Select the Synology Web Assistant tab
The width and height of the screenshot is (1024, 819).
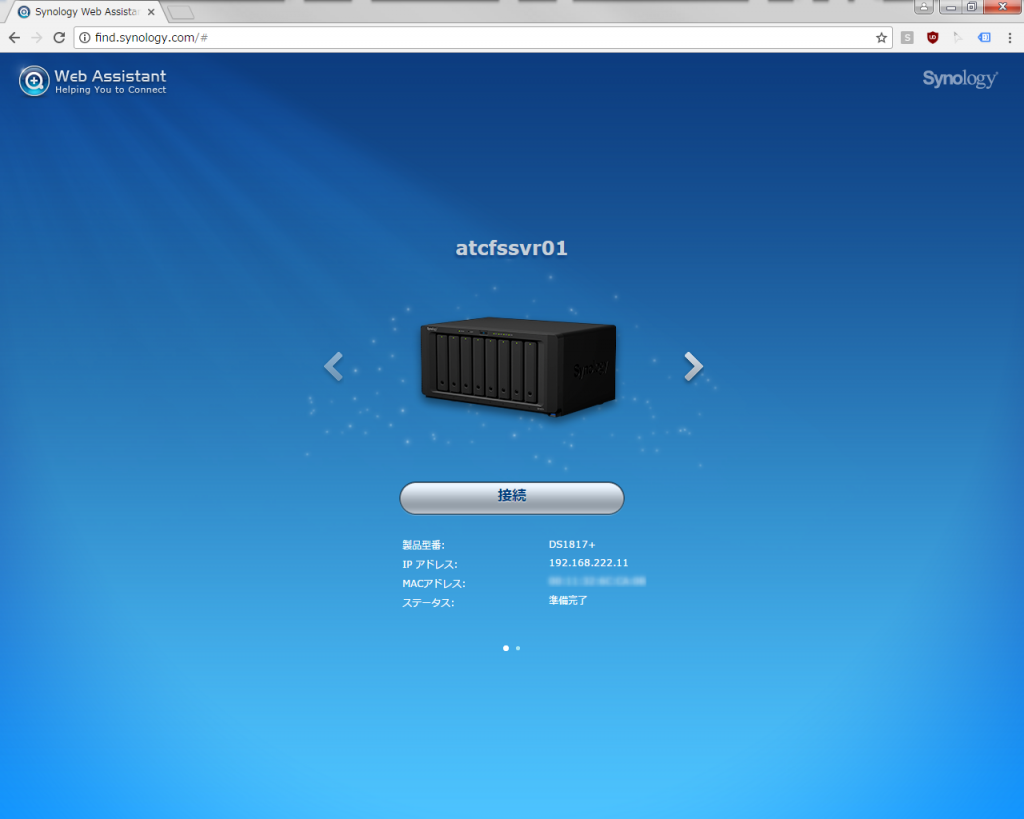pyautogui.click(x=84, y=12)
